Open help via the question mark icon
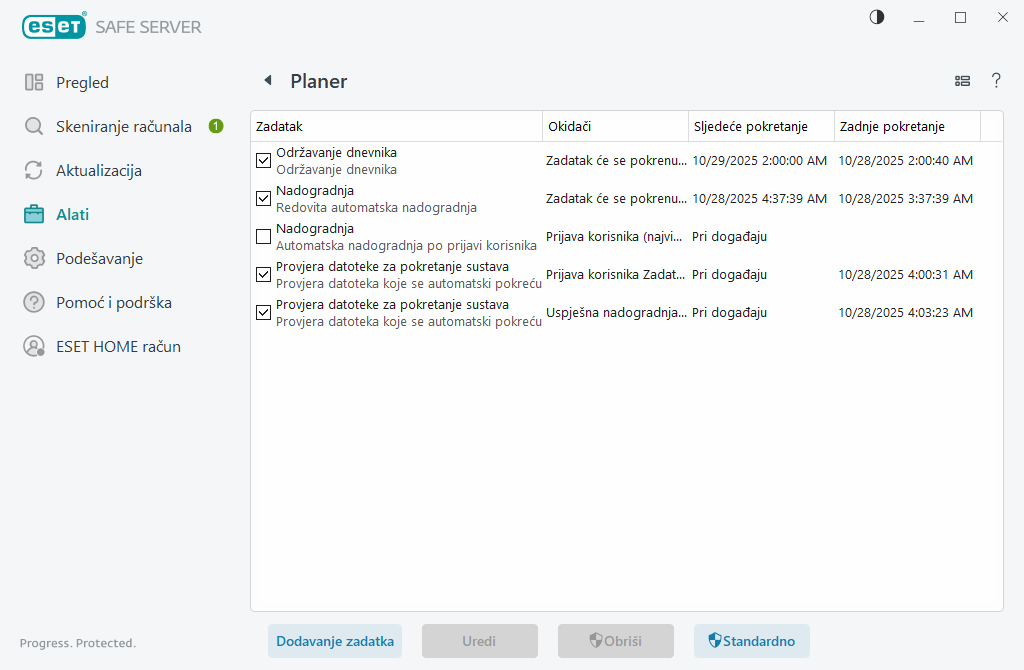 tap(996, 81)
